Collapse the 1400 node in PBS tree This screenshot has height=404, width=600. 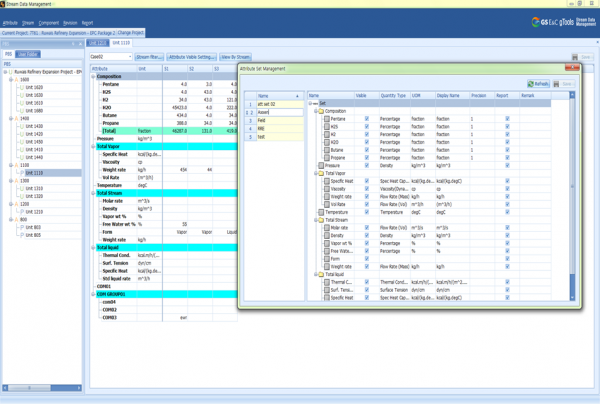coord(11,118)
